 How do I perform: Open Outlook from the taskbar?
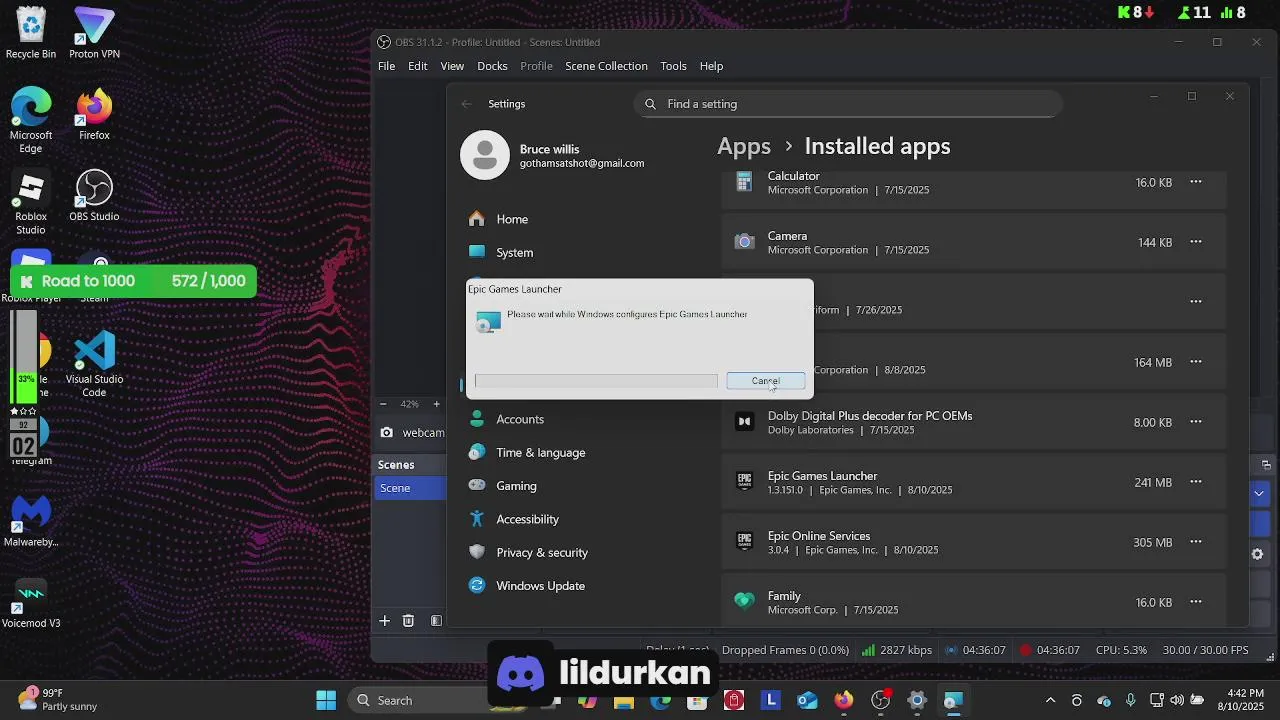(x=807, y=700)
